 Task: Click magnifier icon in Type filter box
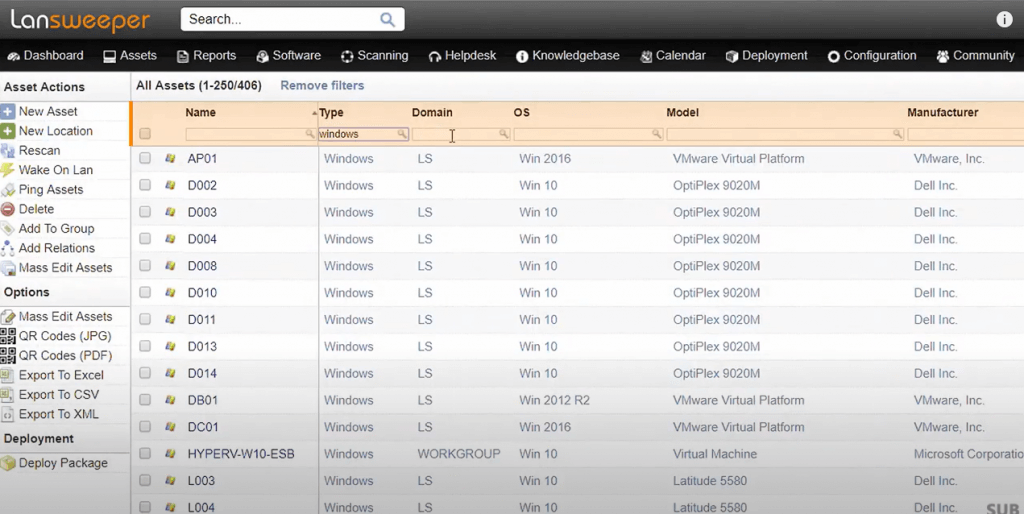point(402,134)
